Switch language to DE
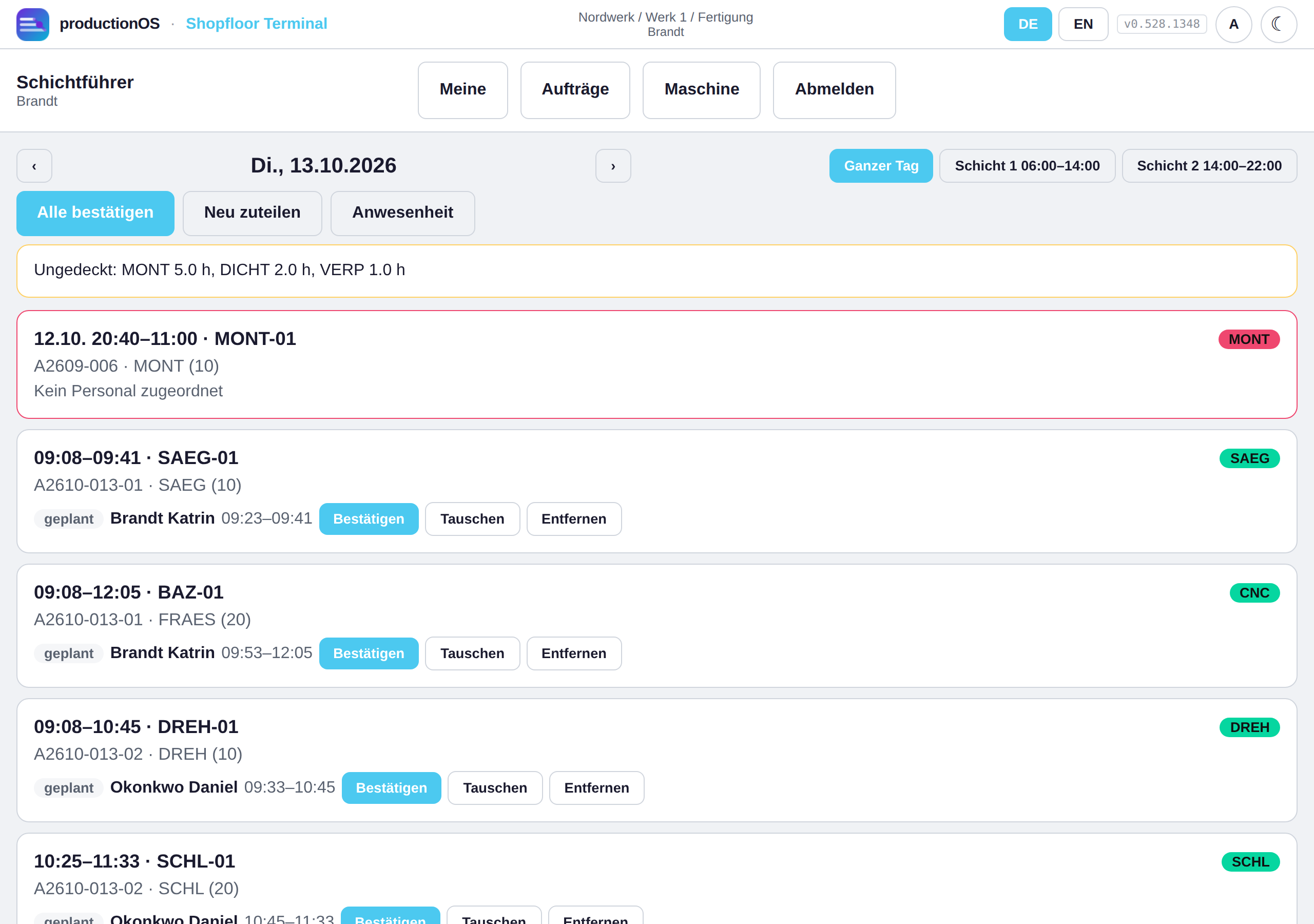1314x924 pixels. pos(1027,24)
